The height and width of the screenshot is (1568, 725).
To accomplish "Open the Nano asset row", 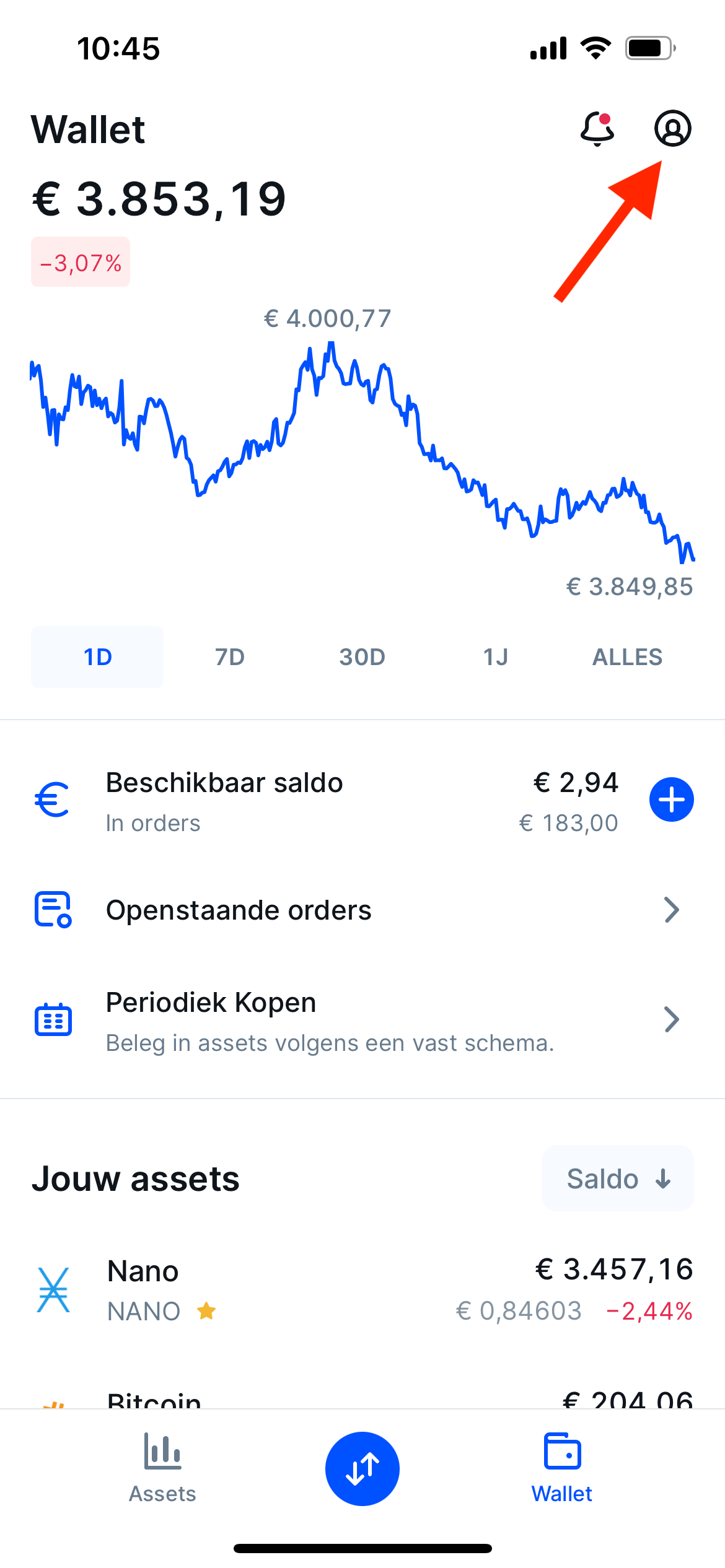I will tap(362, 1290).
